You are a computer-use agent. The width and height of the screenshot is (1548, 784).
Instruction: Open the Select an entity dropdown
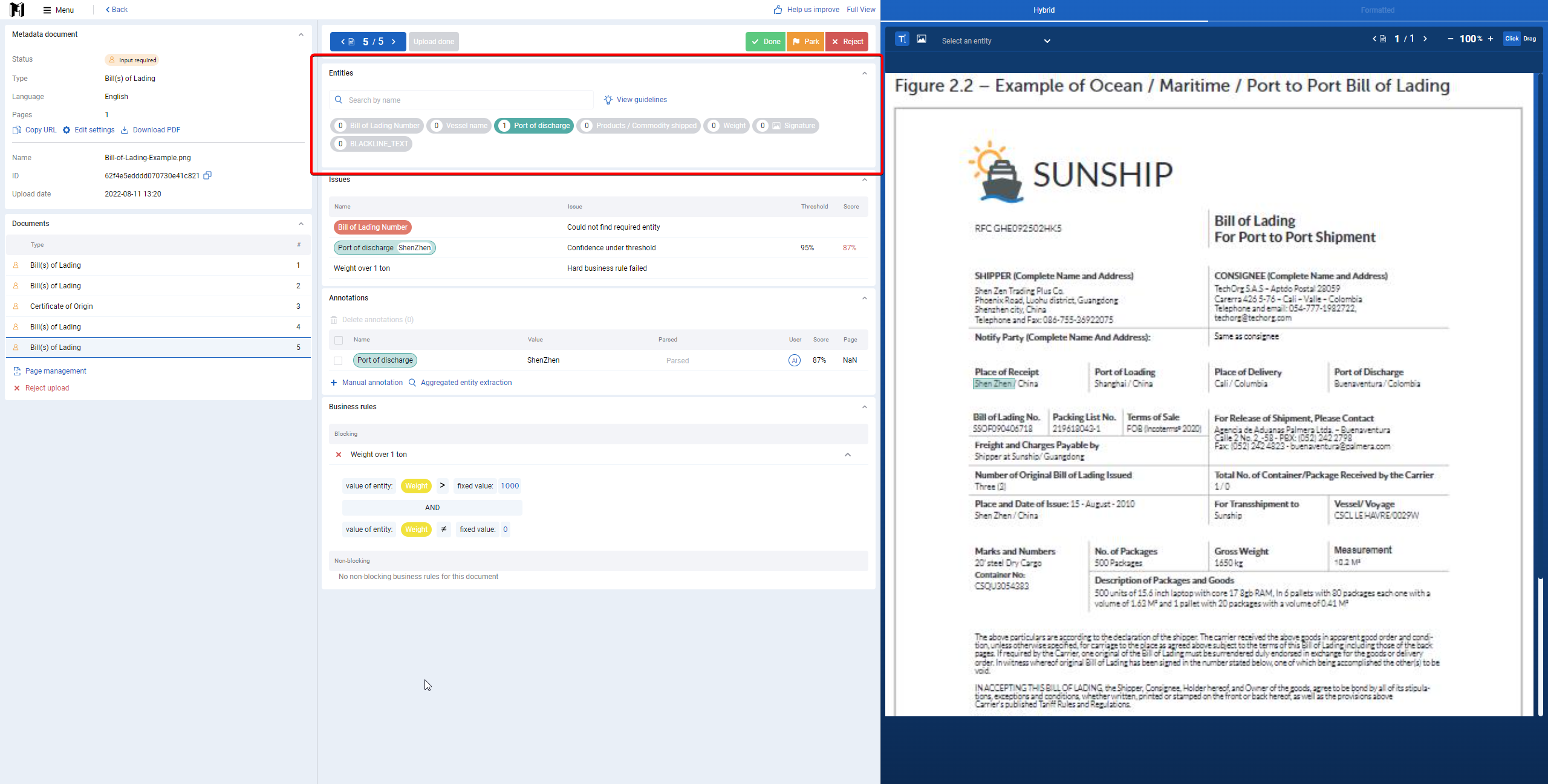pyautogui.click(x=996, y=40)
